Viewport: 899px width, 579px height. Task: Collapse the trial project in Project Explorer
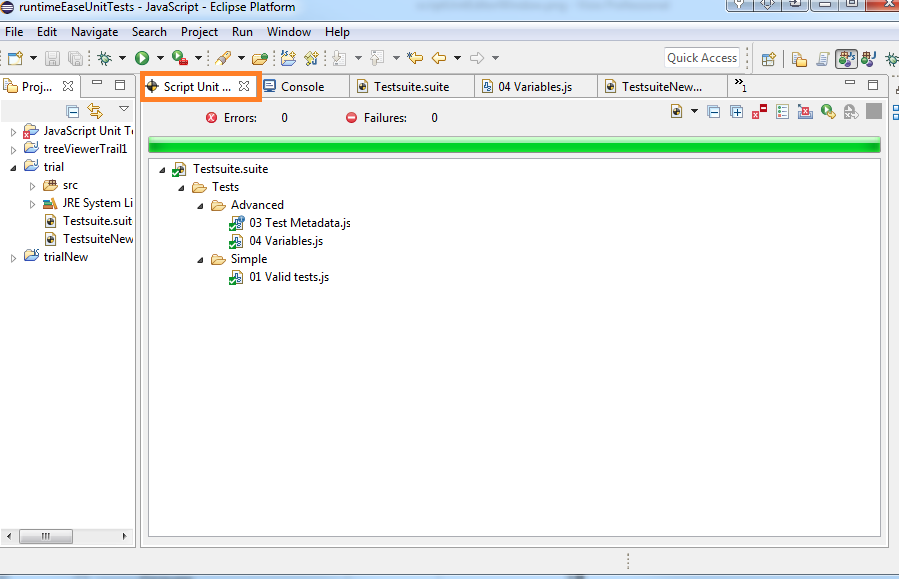13,166
